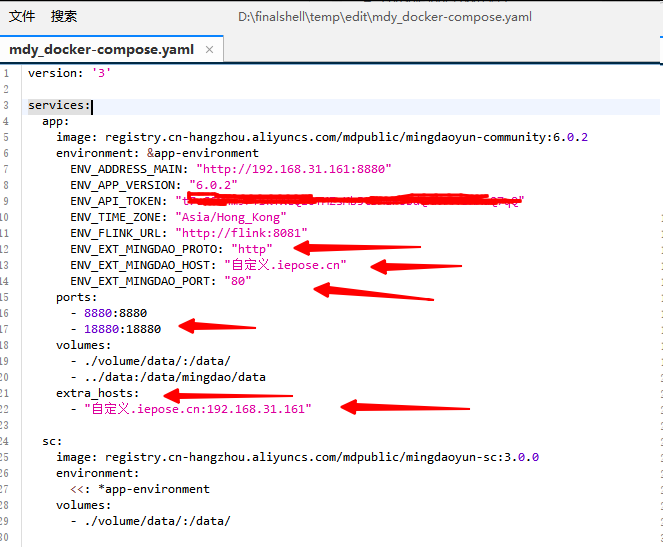Image resolution: width=663 pixels, height=547 pixels.
Task: Click the app image registry line
Action: tap(320, 137)
